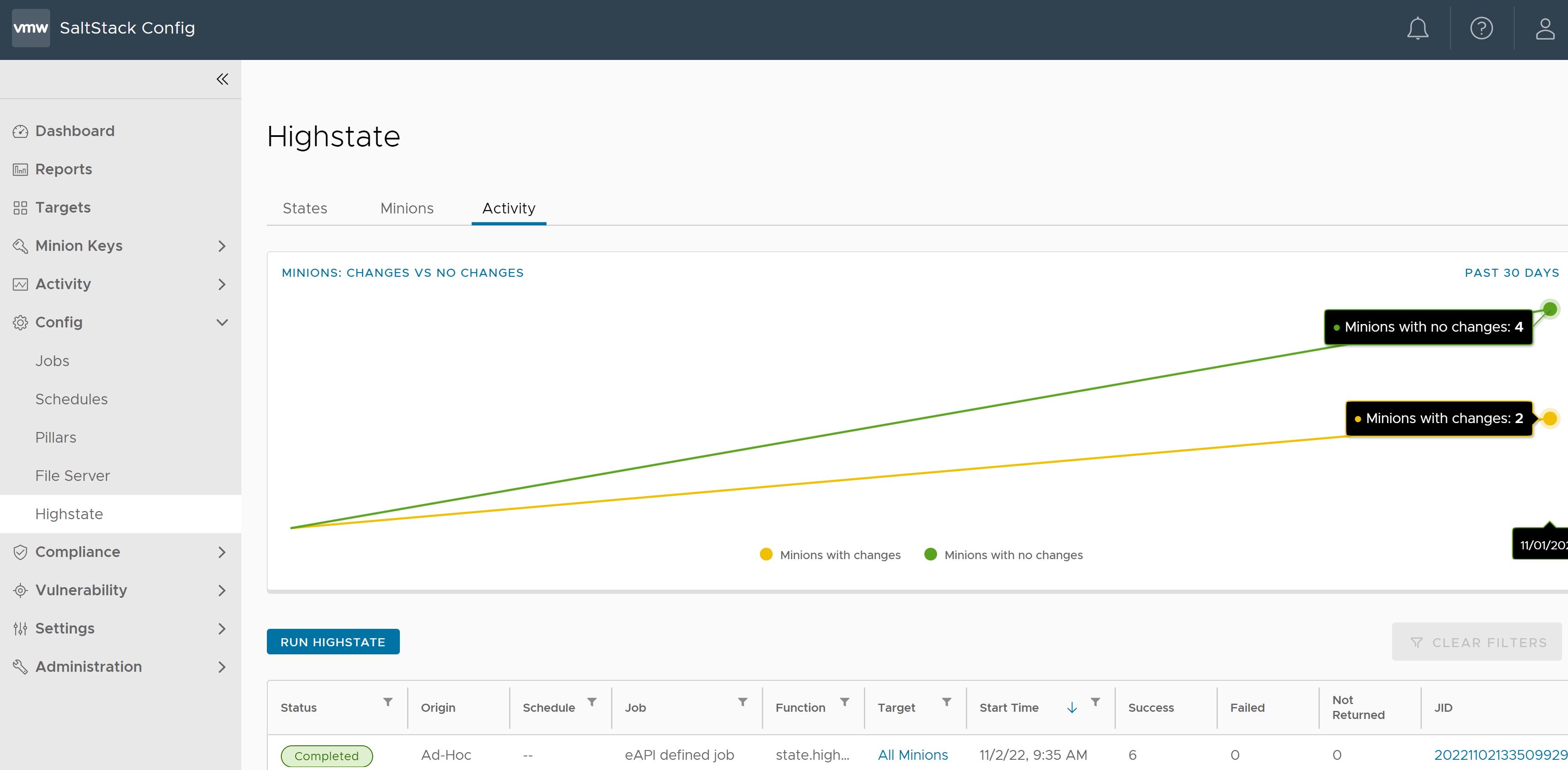
Task: Click the Targets icon in sidebar
Action: pos(20,207)
